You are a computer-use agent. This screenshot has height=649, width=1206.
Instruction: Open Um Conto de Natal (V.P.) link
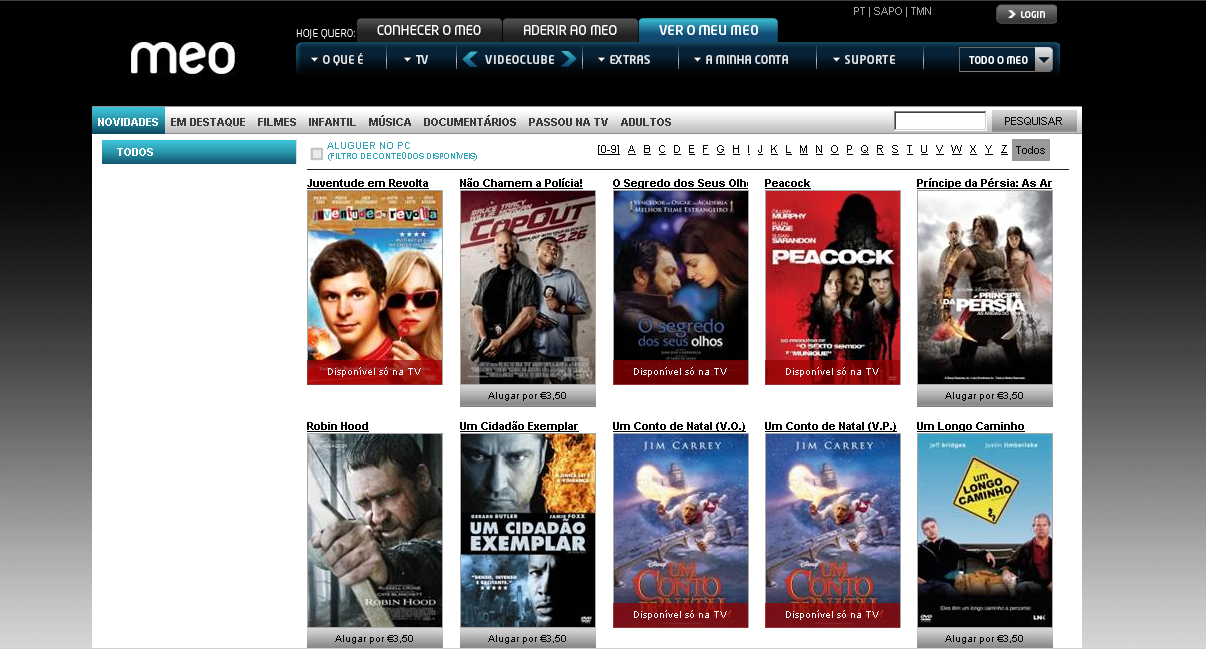[831, 426]
